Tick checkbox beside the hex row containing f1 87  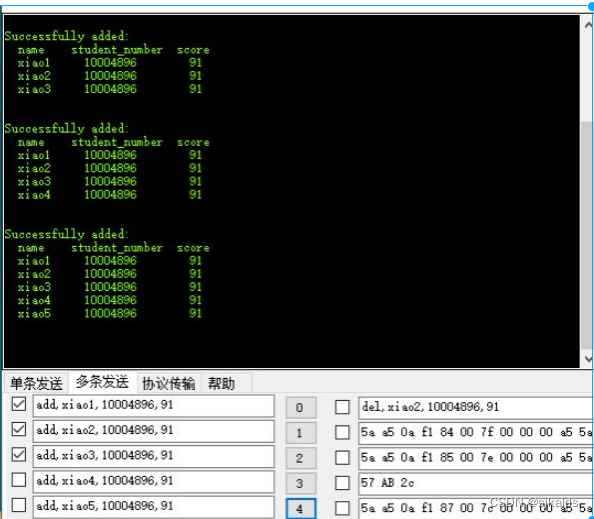click(x=342, y=508)
